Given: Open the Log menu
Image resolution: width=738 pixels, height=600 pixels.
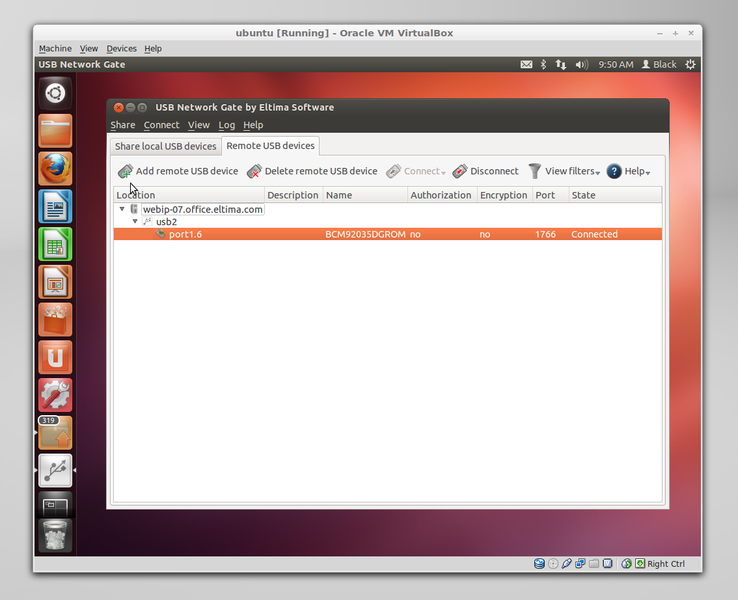Looking at the screenshot, I should tap(226, 125).
